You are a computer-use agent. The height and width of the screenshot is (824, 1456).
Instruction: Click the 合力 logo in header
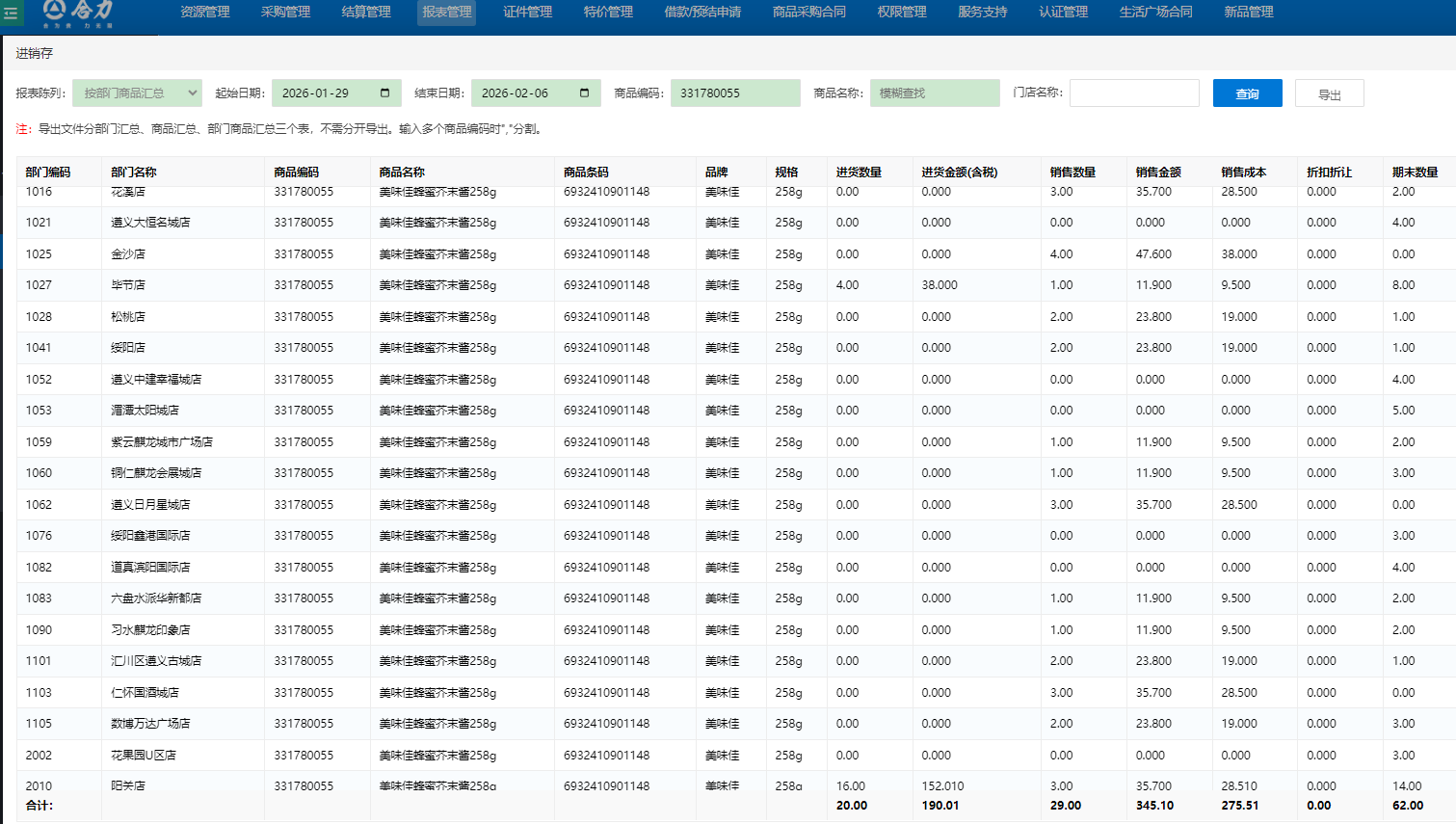[79, 13]
